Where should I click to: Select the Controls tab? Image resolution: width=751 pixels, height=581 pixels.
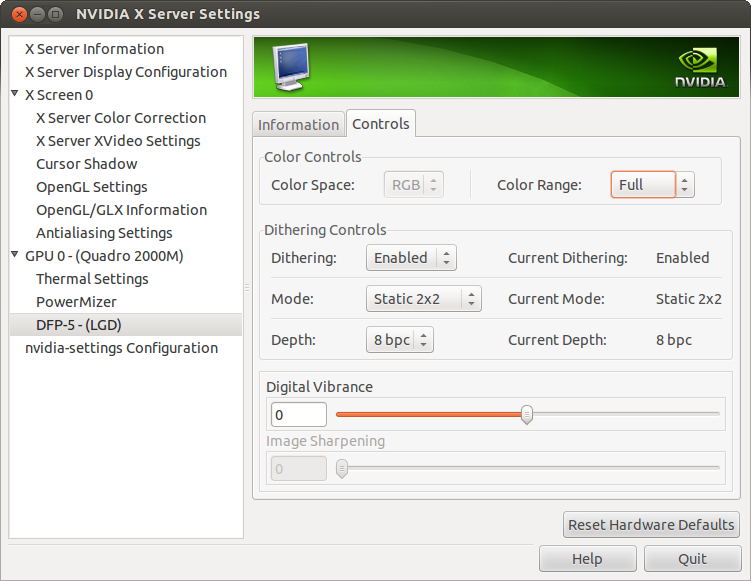[x=381, y=124]
